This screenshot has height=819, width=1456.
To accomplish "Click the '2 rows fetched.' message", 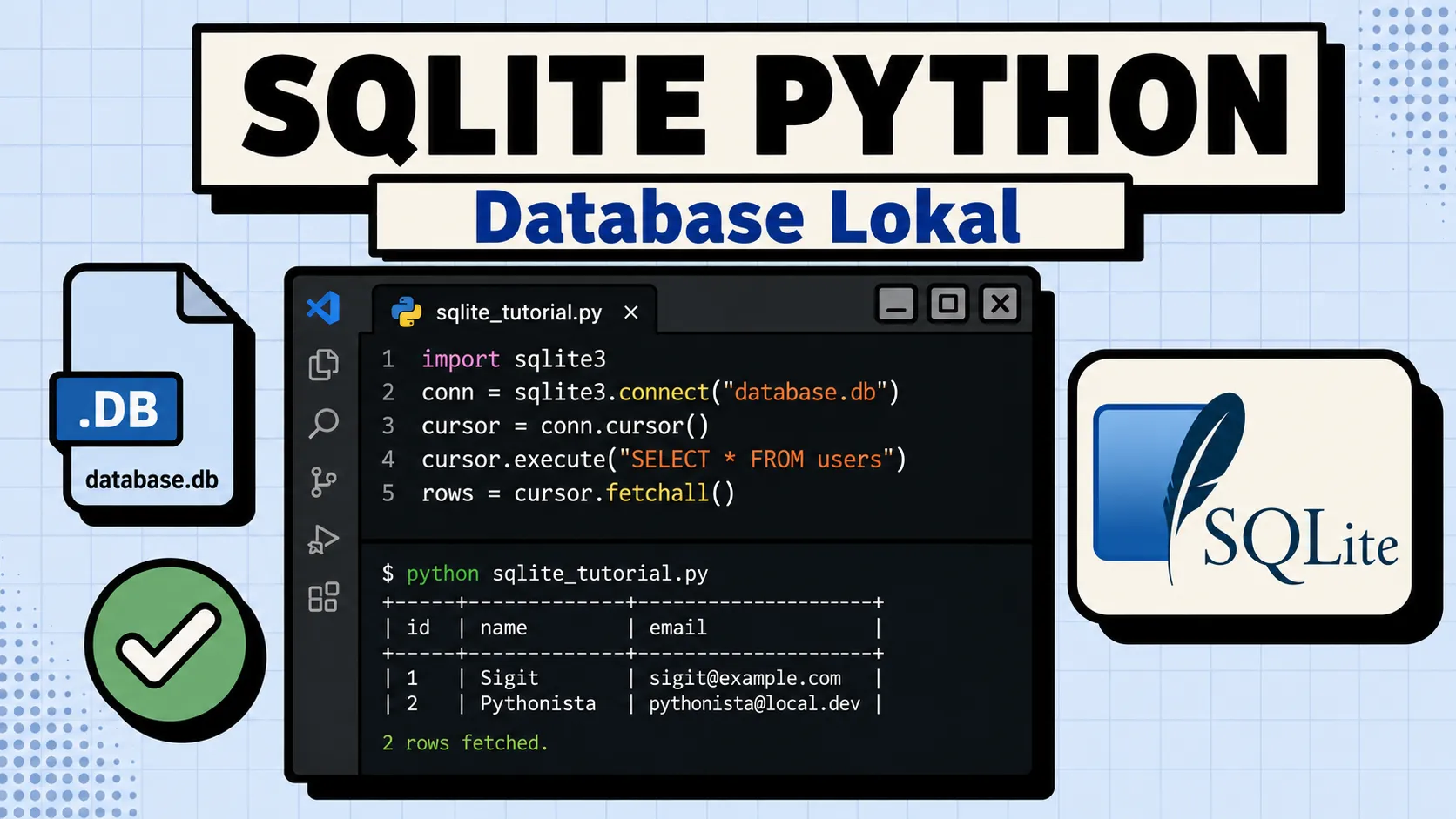I will click(465, 742).
